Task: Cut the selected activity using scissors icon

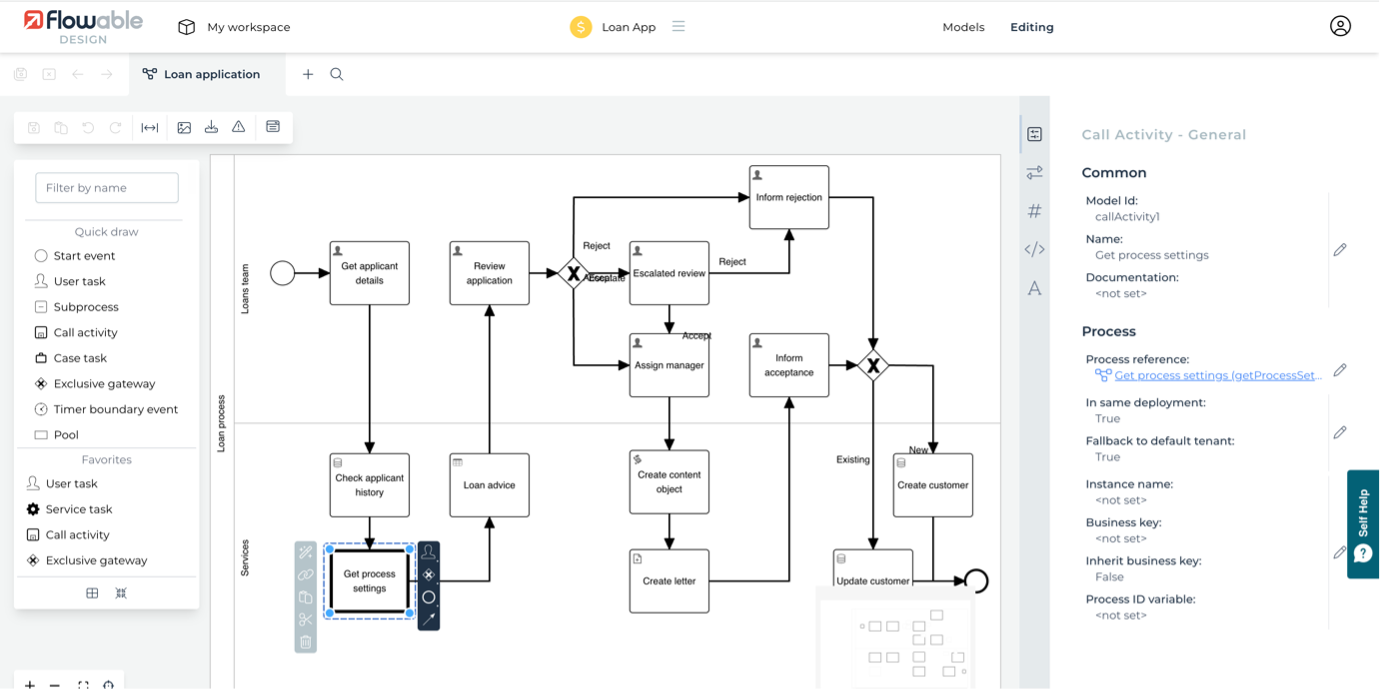Action: click(305, 620)
